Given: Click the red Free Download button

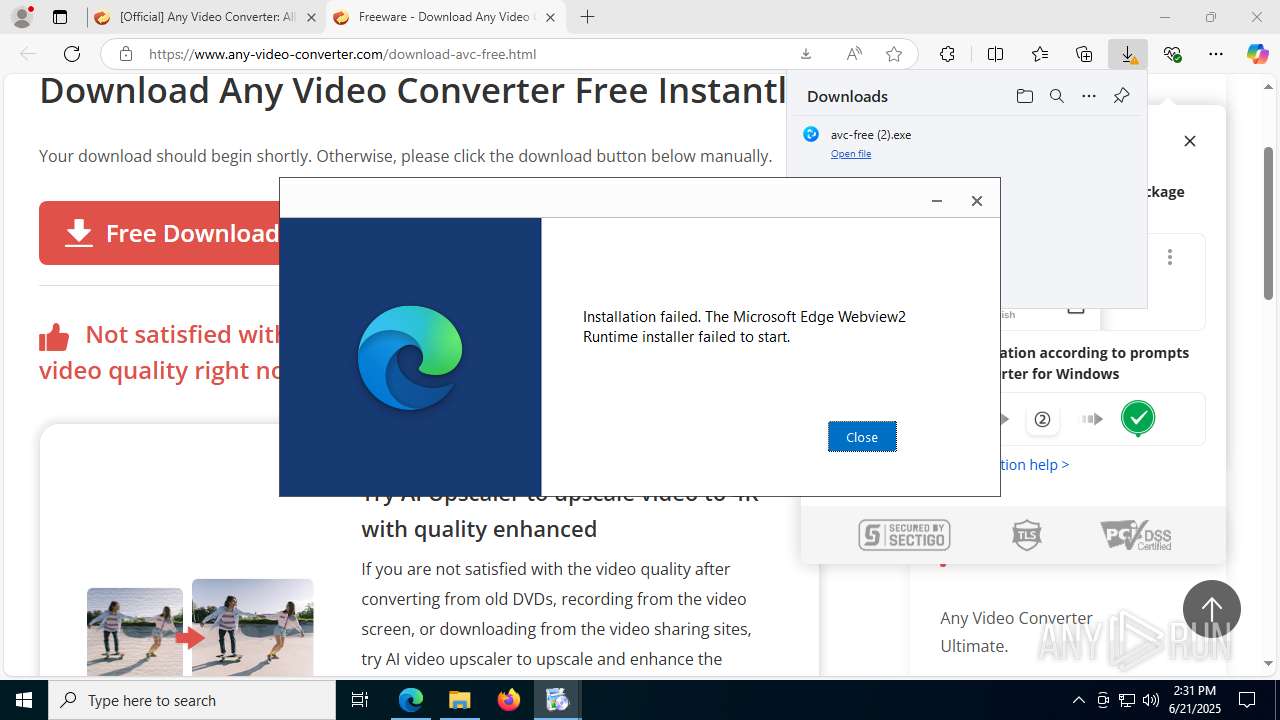Looking at the screenshot, I should [x=160, y=233].
